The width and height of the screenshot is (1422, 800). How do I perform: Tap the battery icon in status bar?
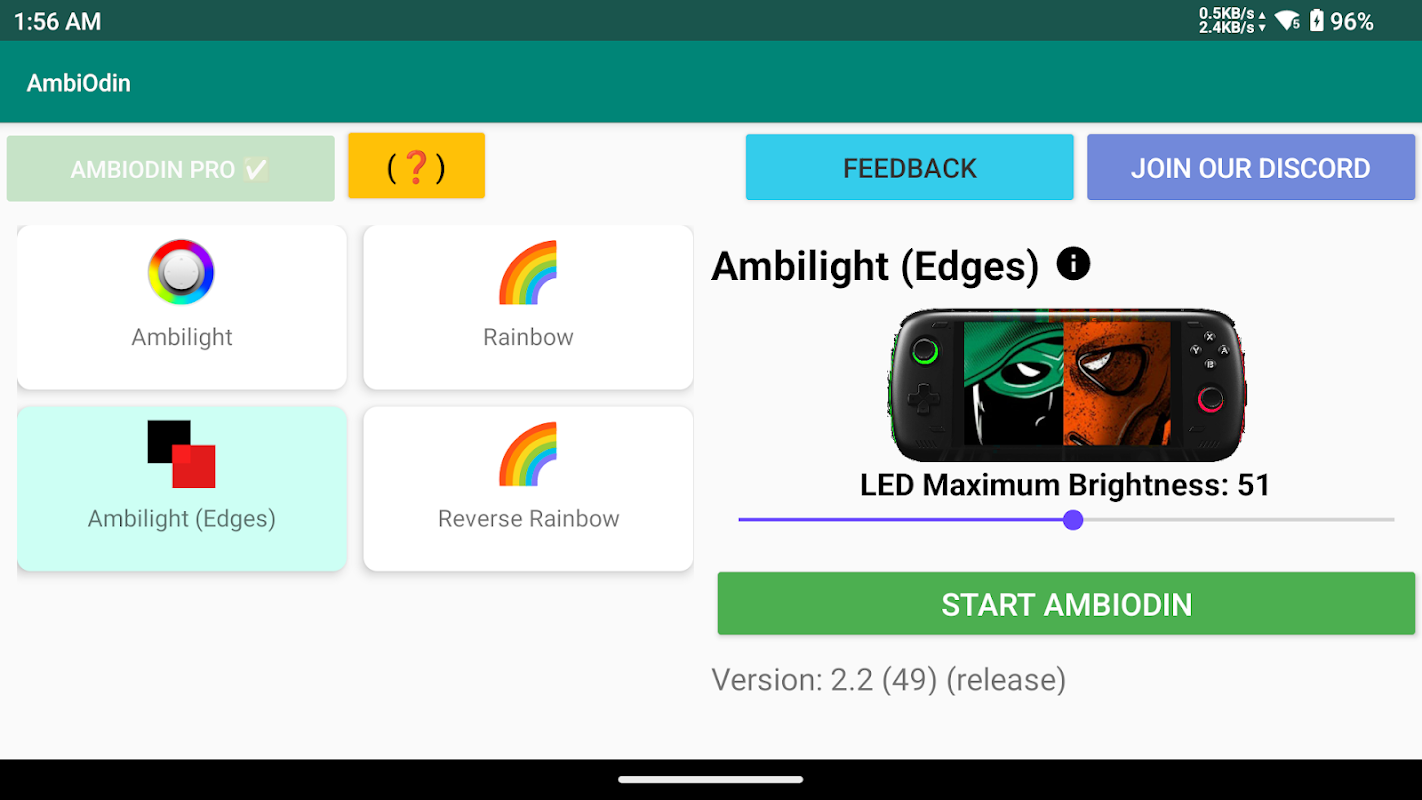click(x=1317, y=20)
